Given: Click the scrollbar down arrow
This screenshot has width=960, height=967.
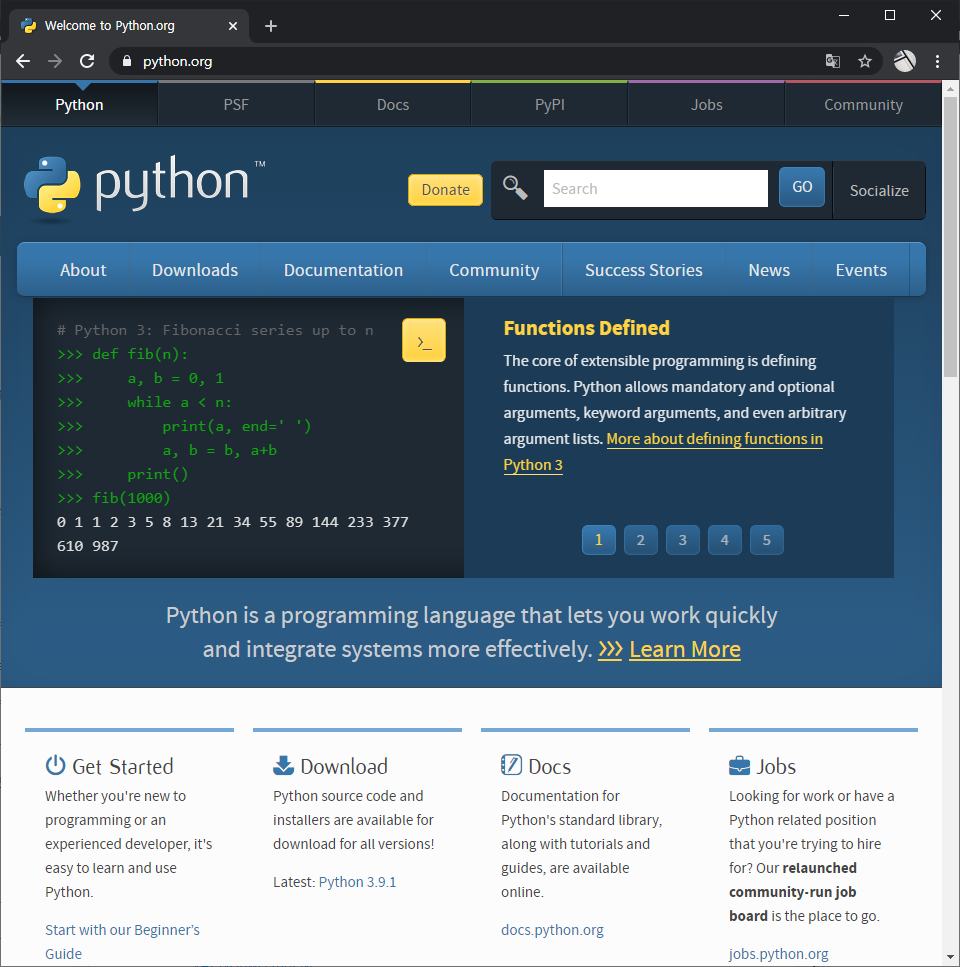Looking at the screenshot, I should pyautogui.click(x=950, y=958).
